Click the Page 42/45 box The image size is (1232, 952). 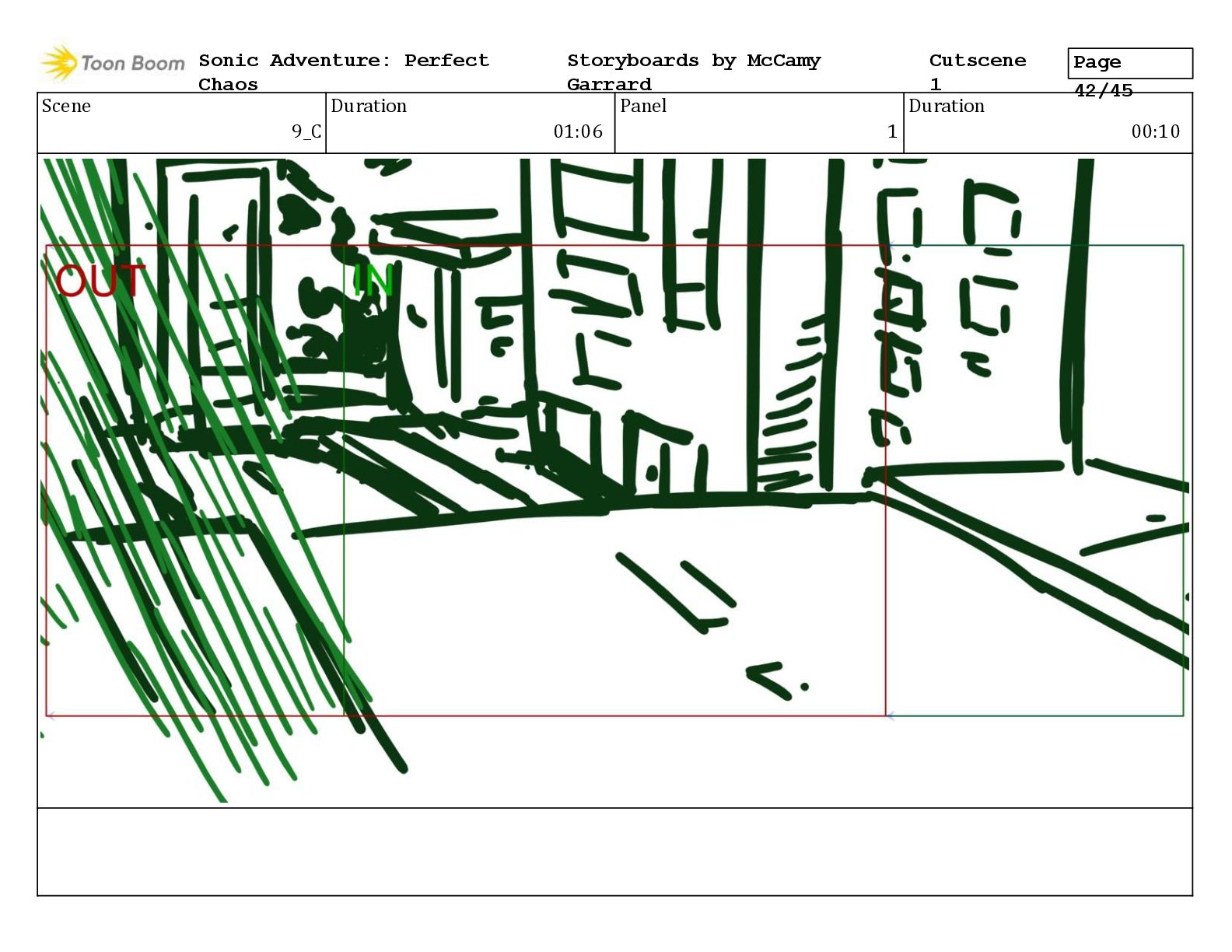(x=1130, y=64)
